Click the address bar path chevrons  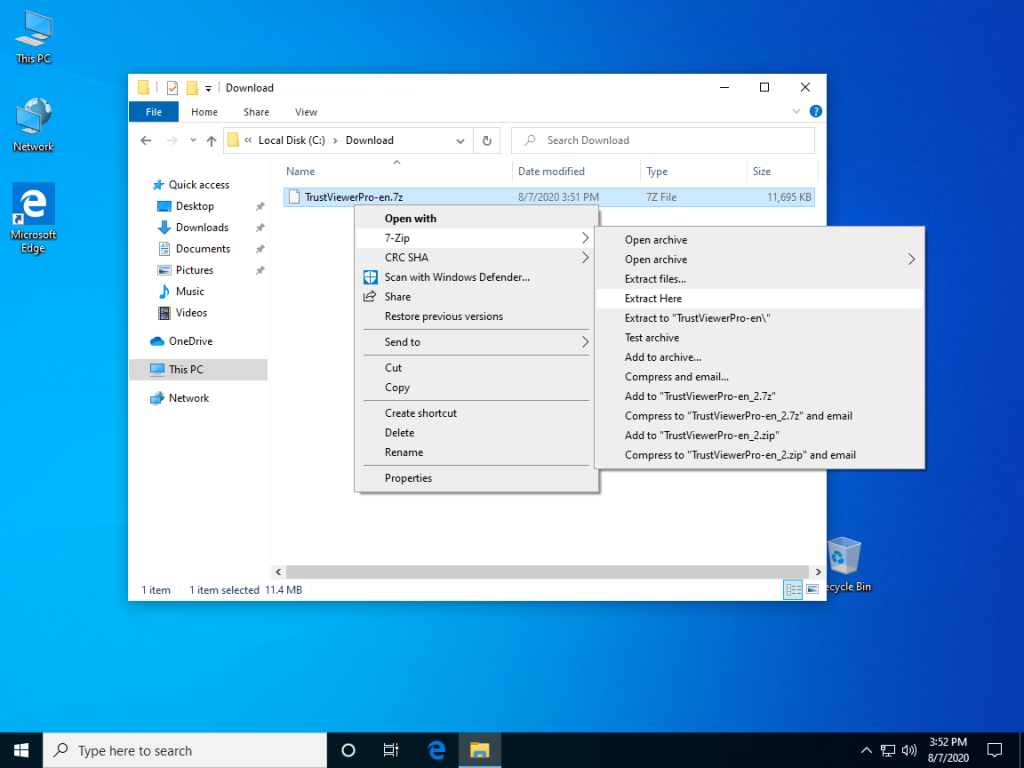(x=248, y=140)
